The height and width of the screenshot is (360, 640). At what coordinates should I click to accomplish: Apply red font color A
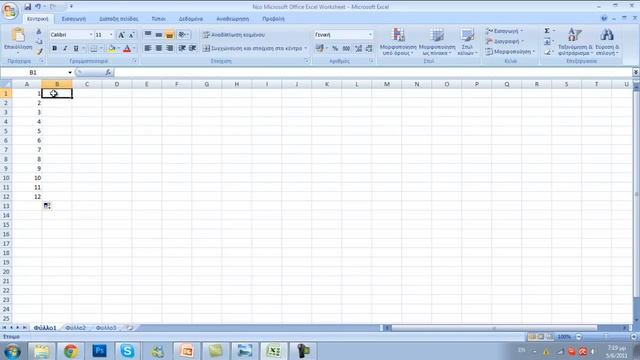click(x=127, y=49)
